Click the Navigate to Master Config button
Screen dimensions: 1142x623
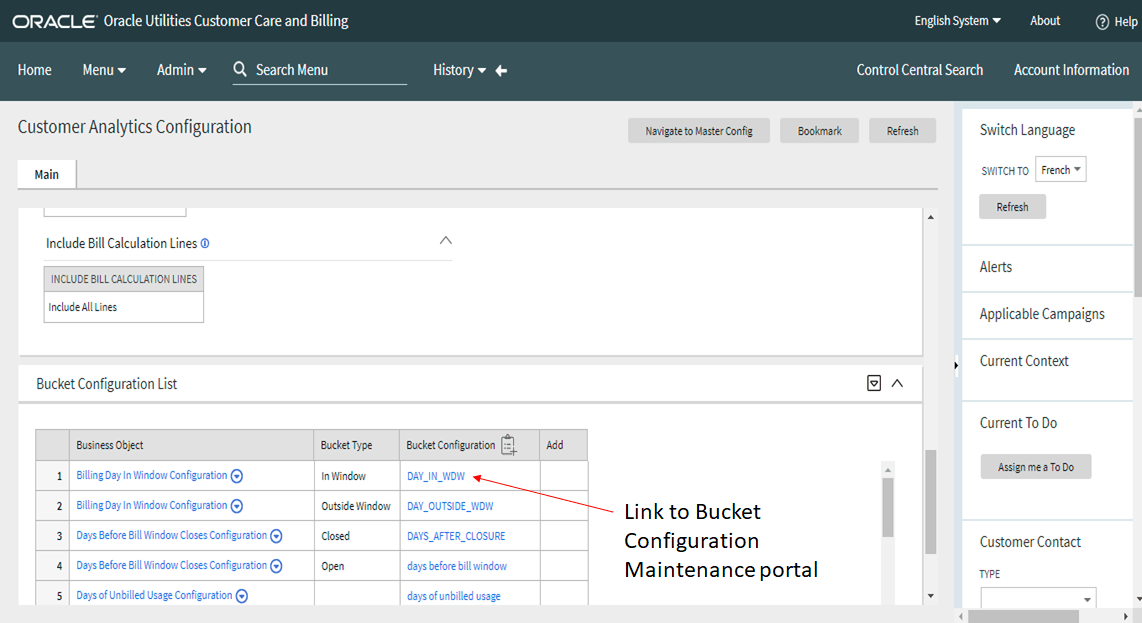pos(698,130)
